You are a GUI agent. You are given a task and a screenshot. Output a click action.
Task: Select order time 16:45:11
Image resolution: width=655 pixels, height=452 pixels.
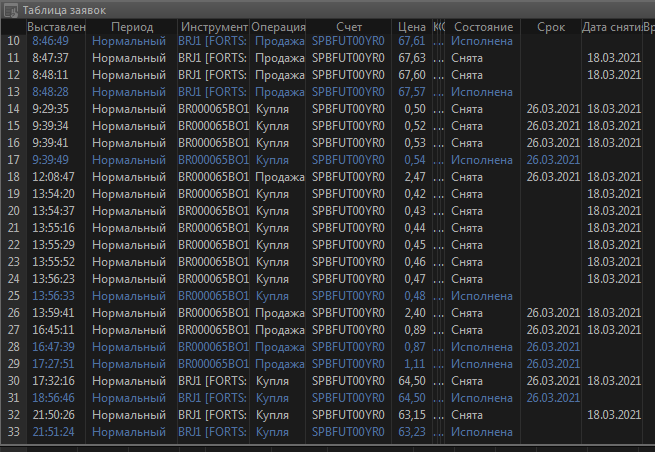(53, 330)
